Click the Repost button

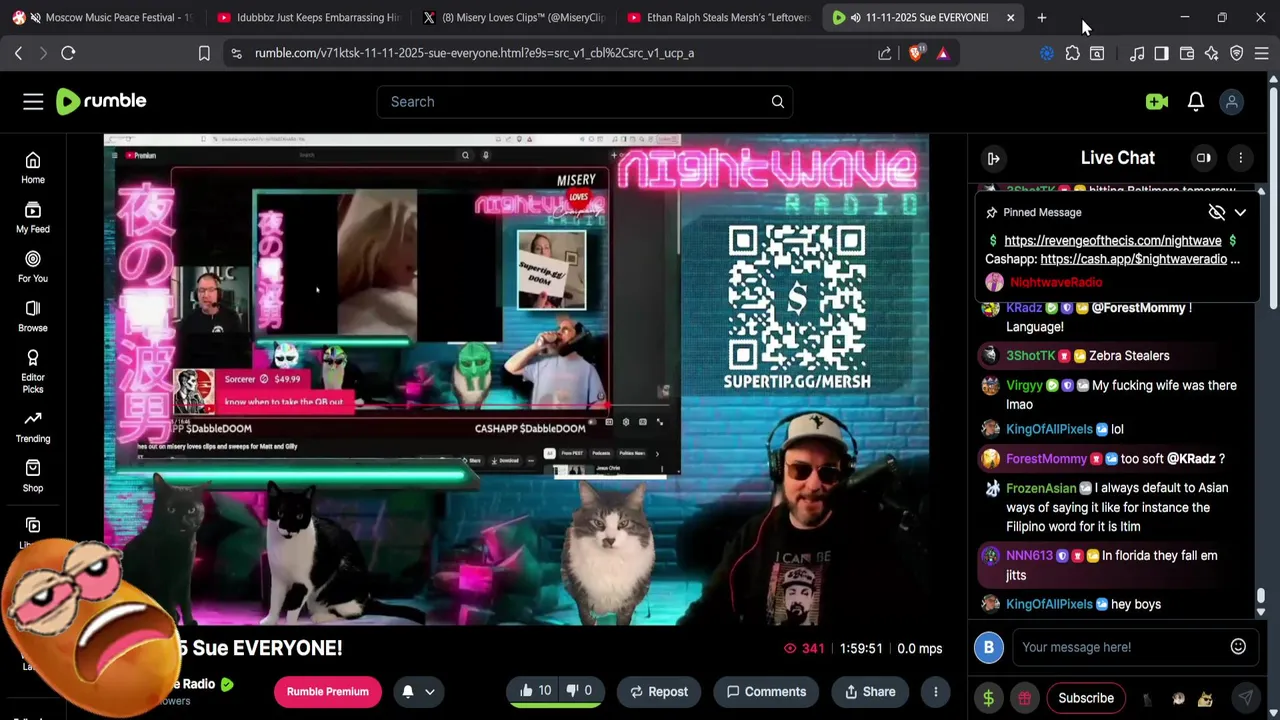point(659,691)
